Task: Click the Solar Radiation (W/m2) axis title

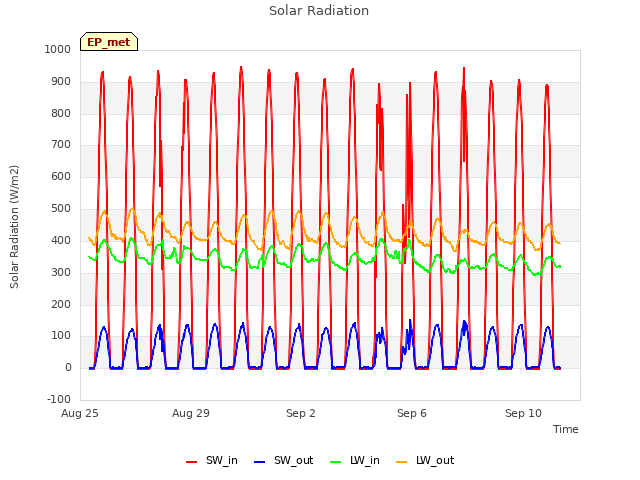Action: pos(14,227)
